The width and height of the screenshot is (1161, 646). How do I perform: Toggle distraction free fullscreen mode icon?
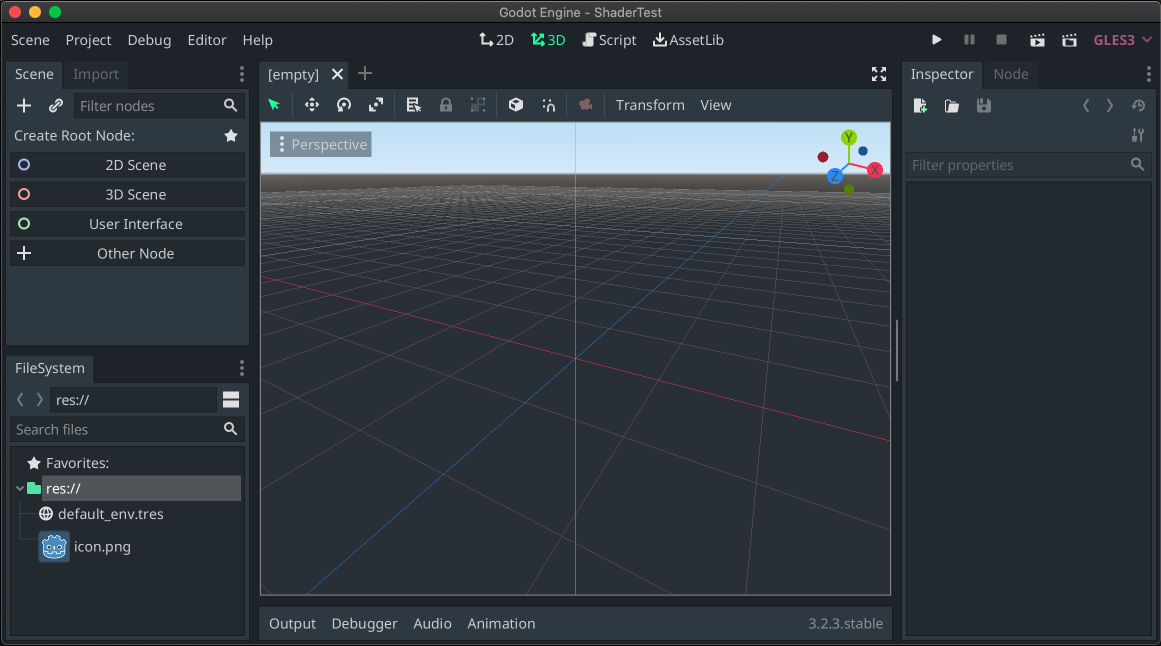879,74
